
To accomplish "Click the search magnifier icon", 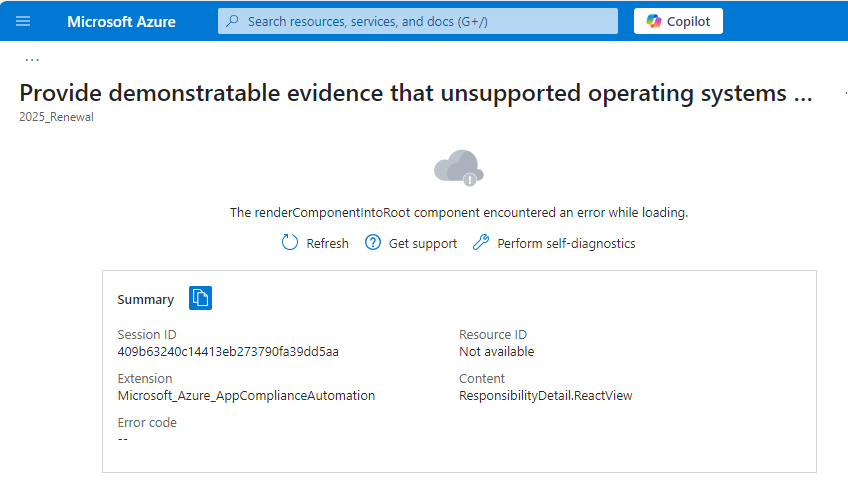I will [x=233, y=21].
